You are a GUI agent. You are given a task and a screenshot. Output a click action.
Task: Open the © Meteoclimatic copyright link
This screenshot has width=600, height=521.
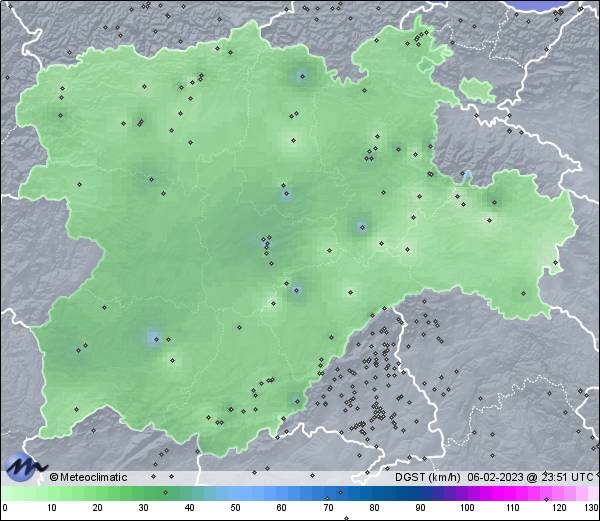(x=88, y=477)
